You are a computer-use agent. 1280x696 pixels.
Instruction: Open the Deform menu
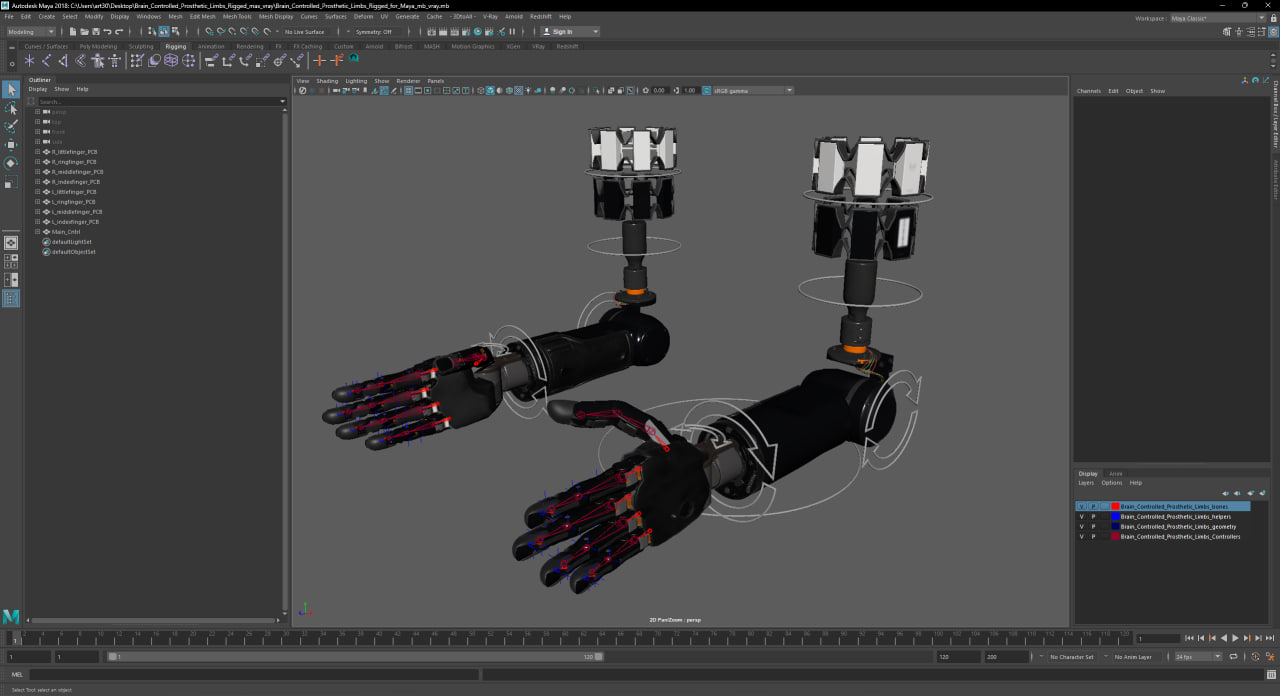363,17
